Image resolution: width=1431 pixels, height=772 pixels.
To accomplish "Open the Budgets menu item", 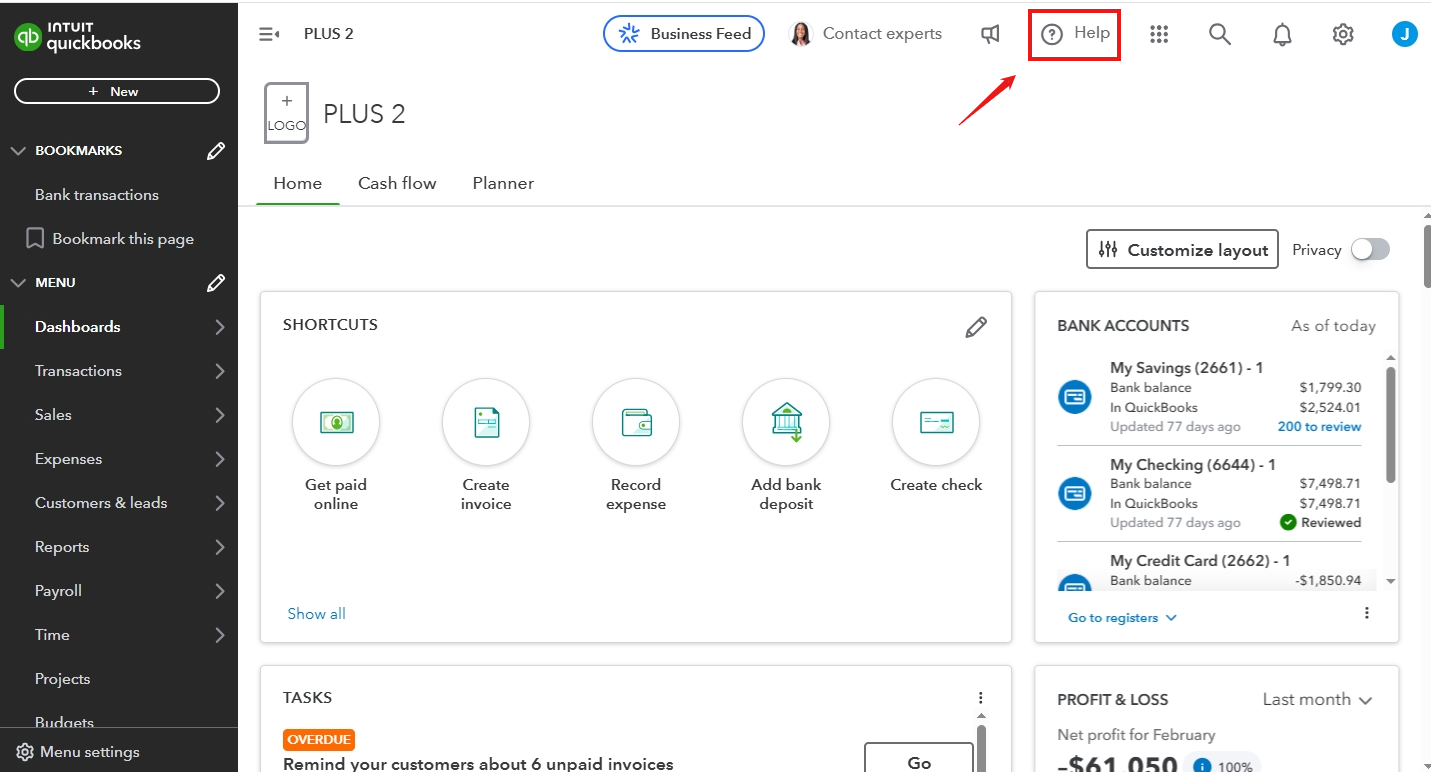I will pos(64,722).
